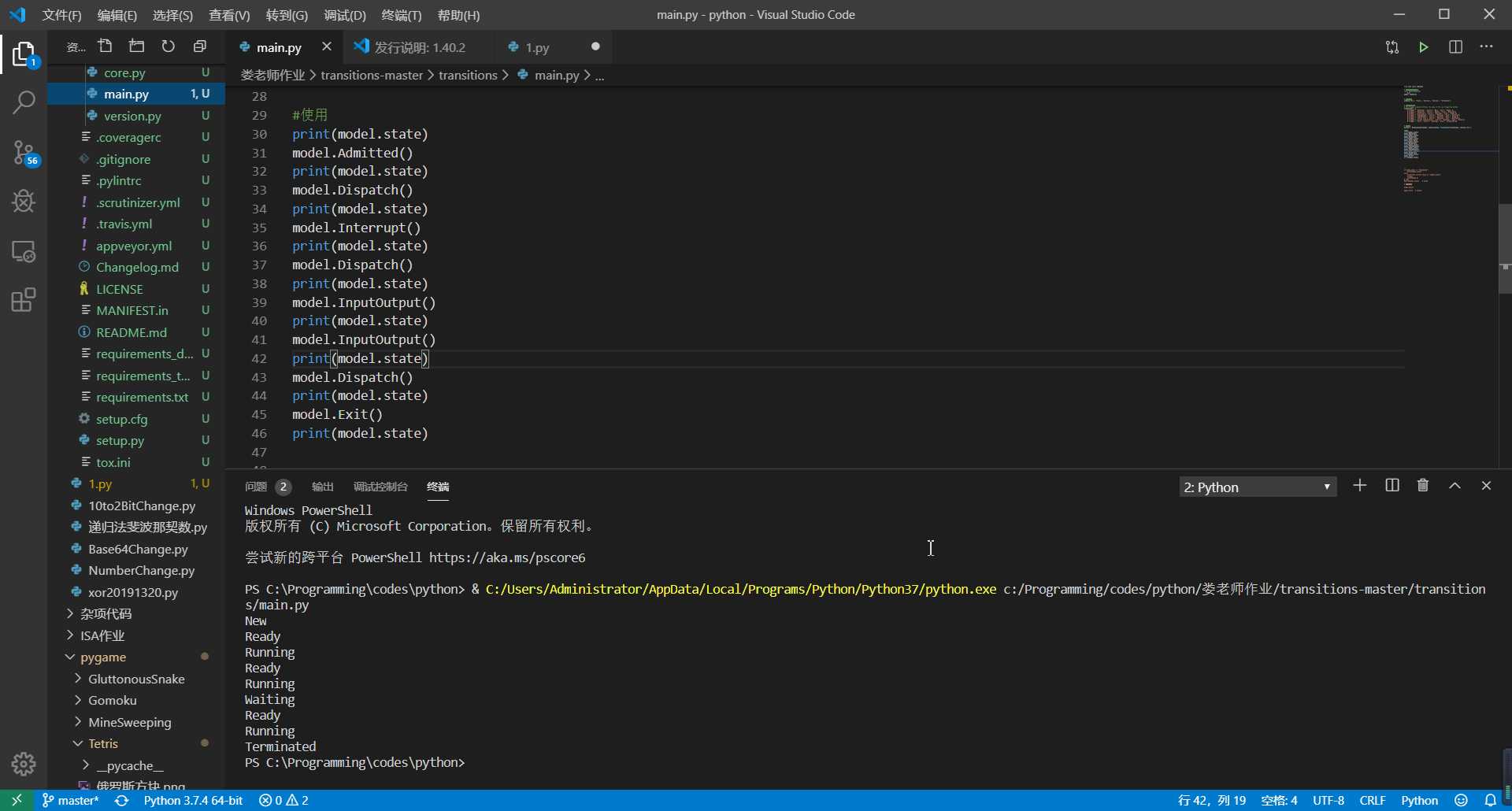
Task: Change indentation via 空格: 4
Action: 1279,800
